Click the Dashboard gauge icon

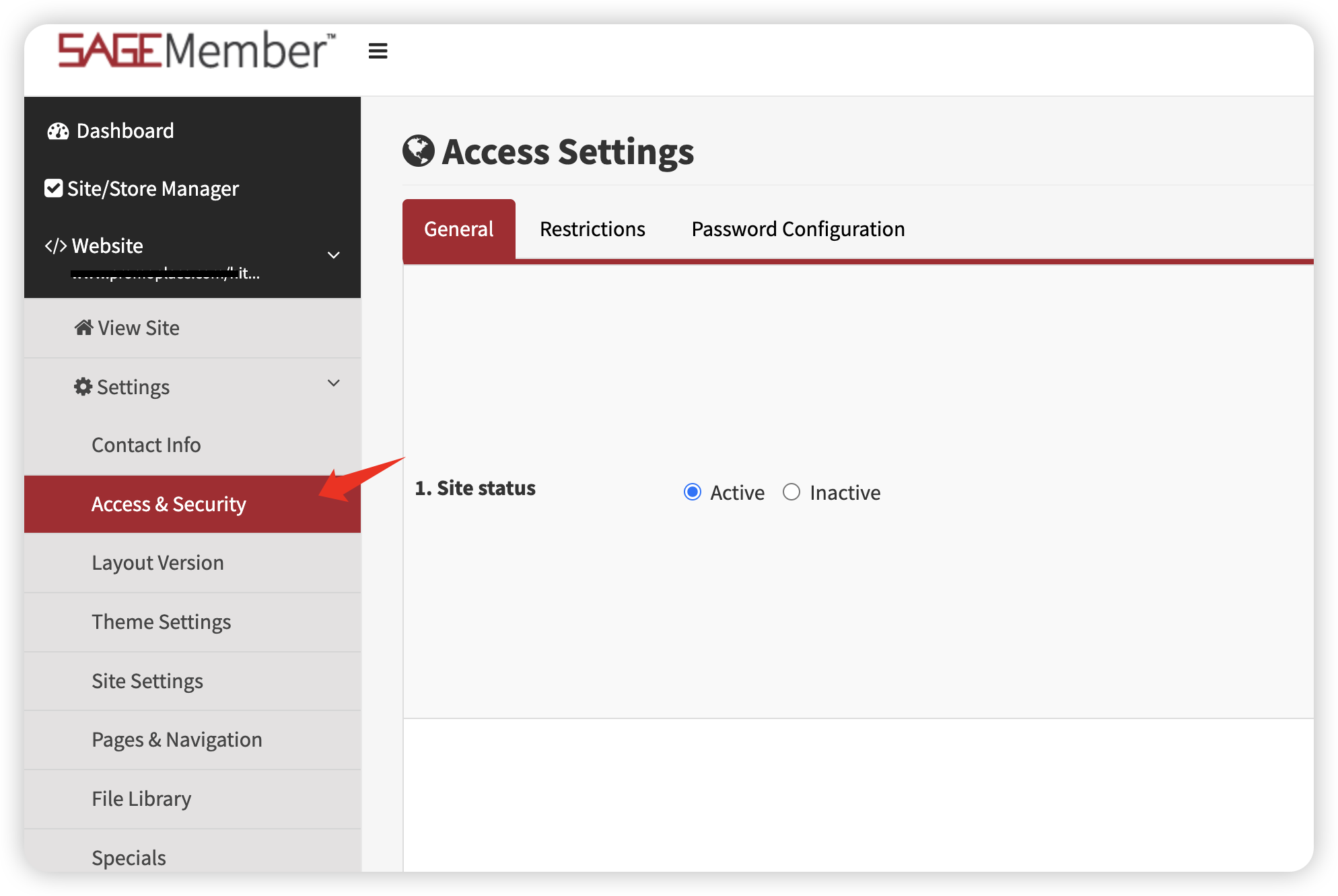58,131
